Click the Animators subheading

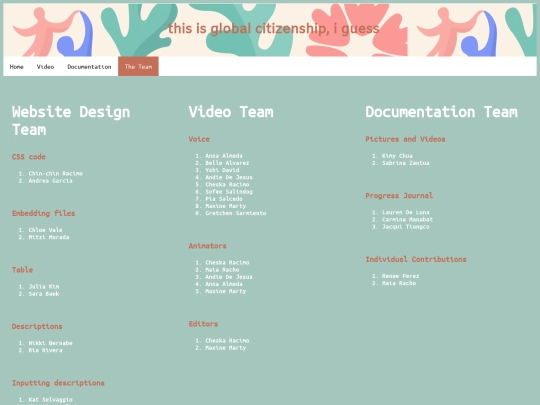(207, 246)
